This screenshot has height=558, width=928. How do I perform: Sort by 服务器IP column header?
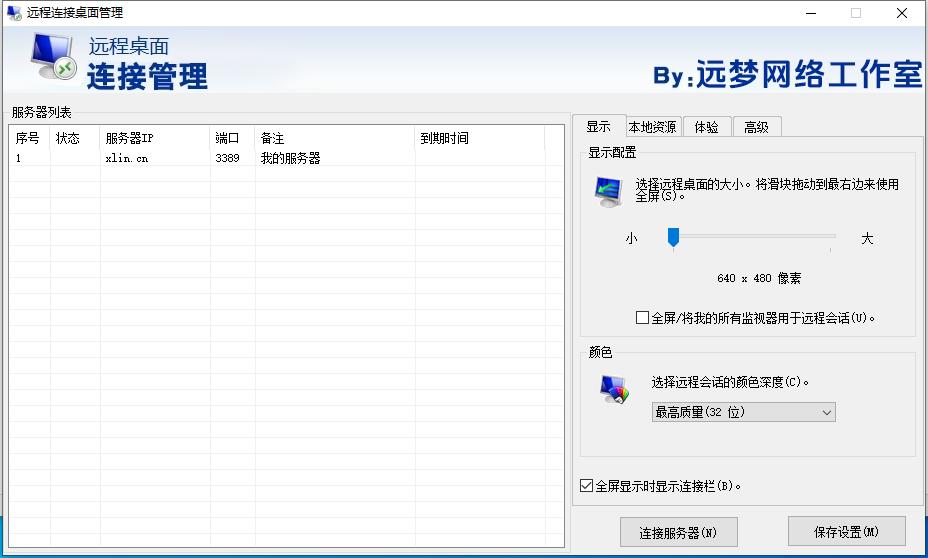pyautogui.click(x=154, y=138)
